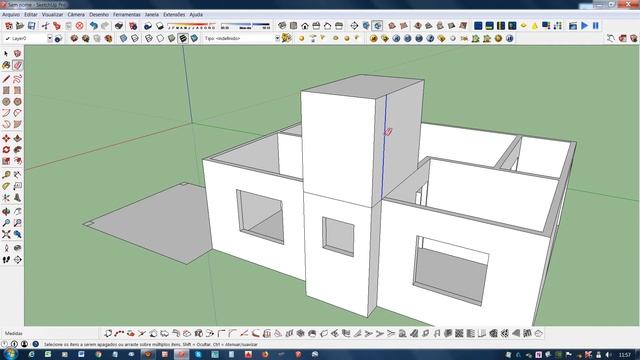Toggle Shaded With Textures style
Image resolution: width=640 pixels, height=360 pixels.
(x=183, y=38)
